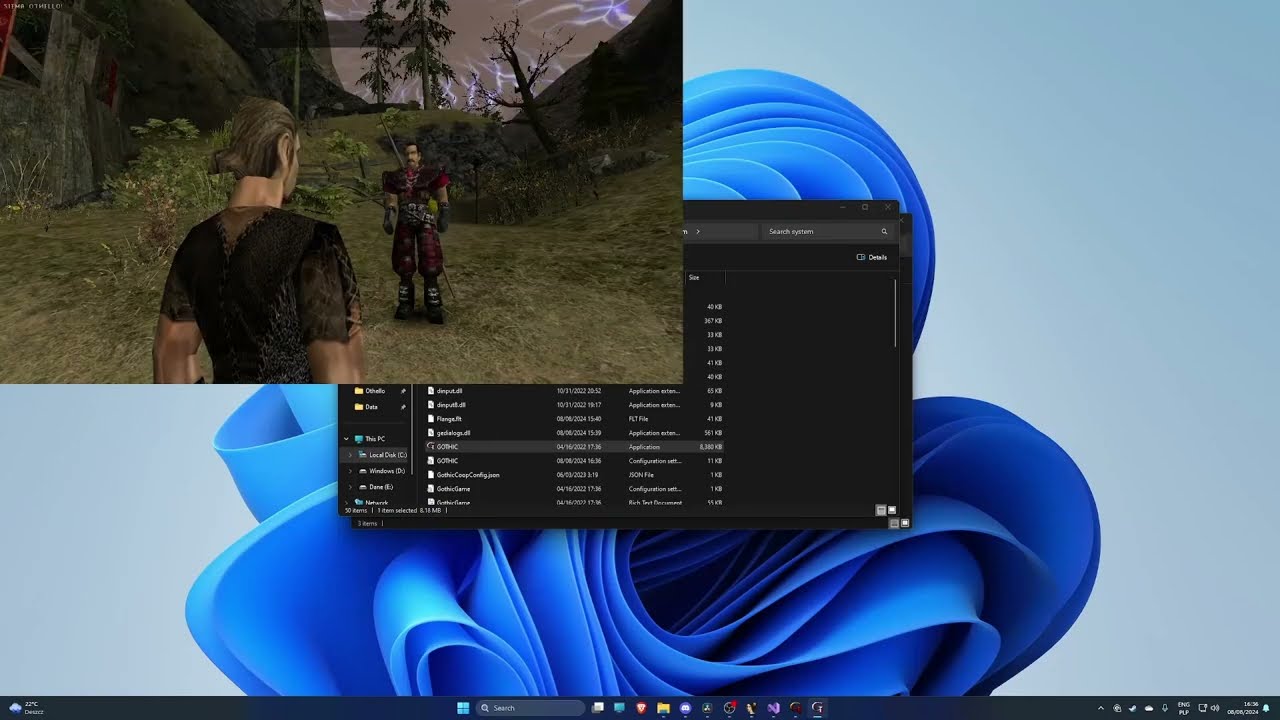Select Dane (E:) in navigation pane
The width and height of the screenshot is (1280, 720).
pyautogui.click(x=375, y=487)
